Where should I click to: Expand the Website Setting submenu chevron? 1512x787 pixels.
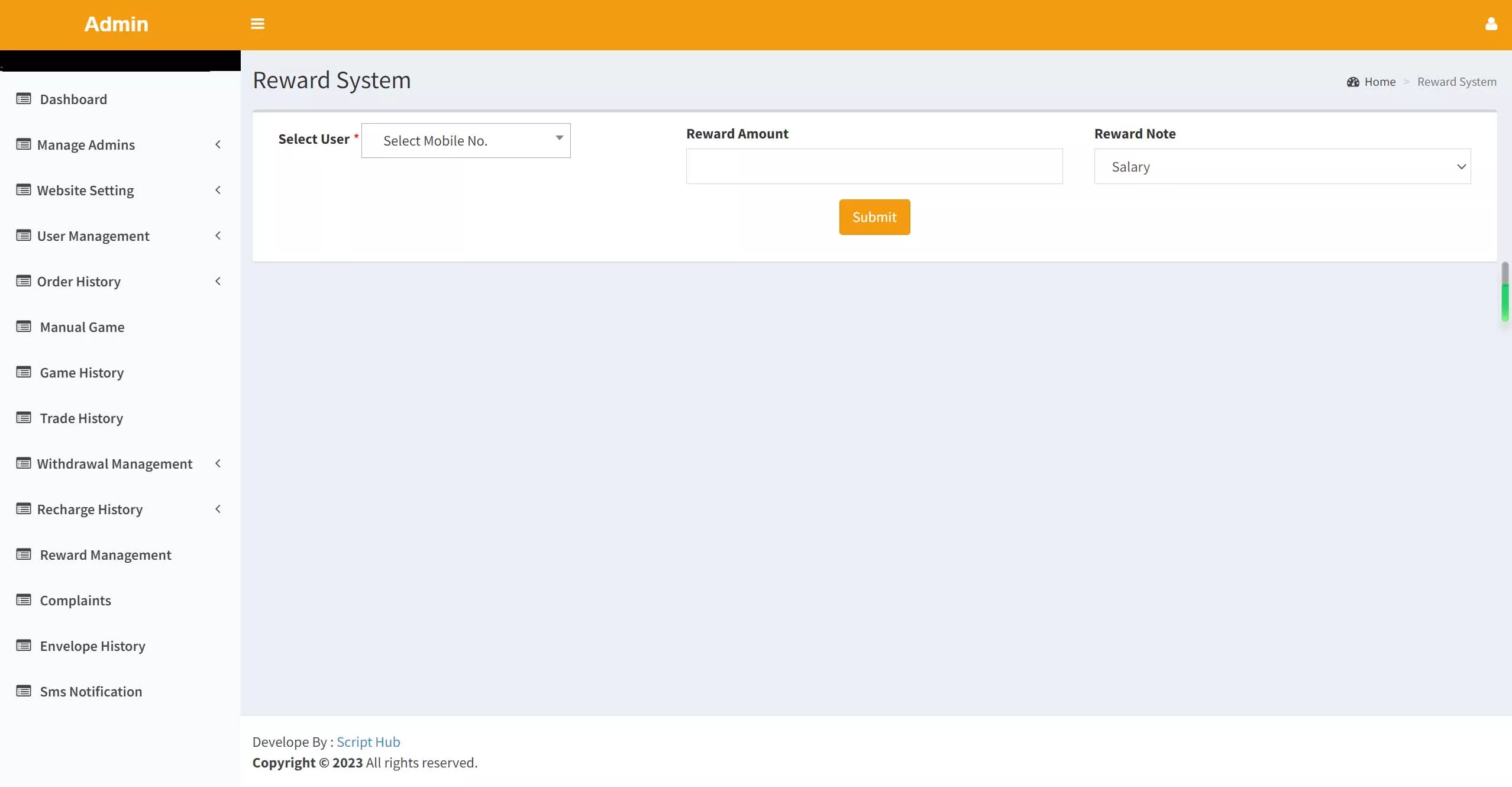coord(218,190)
